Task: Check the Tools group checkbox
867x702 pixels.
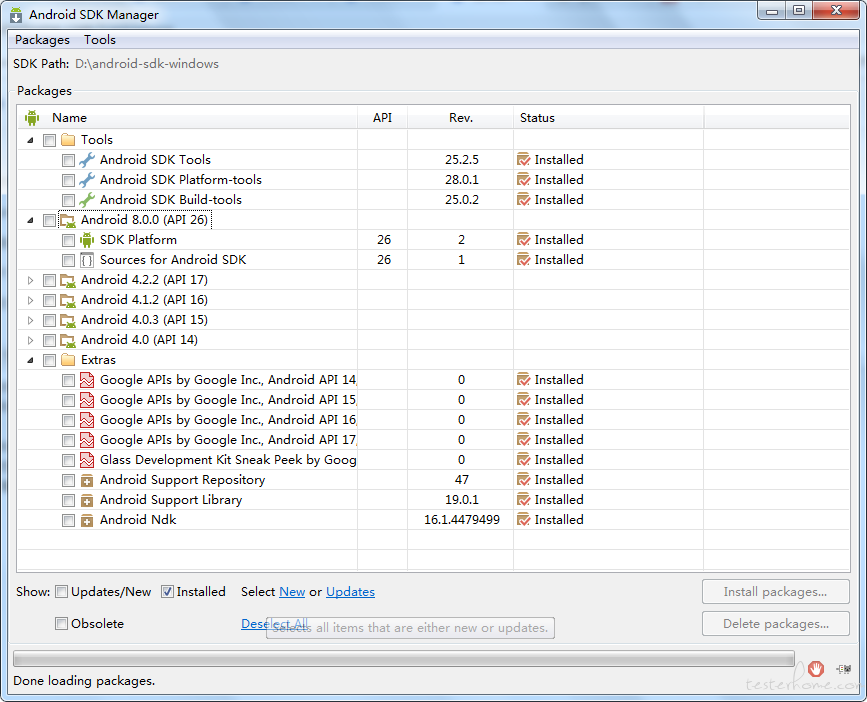Action: 49,140
